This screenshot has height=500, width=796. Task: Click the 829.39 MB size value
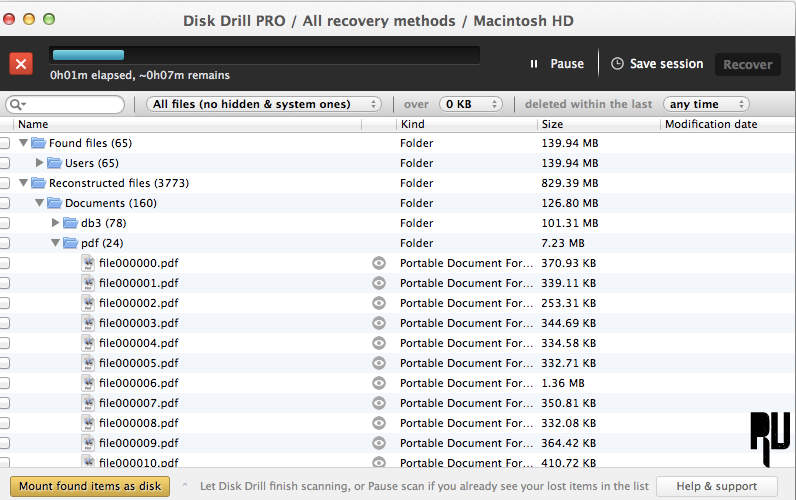point(570,183)
